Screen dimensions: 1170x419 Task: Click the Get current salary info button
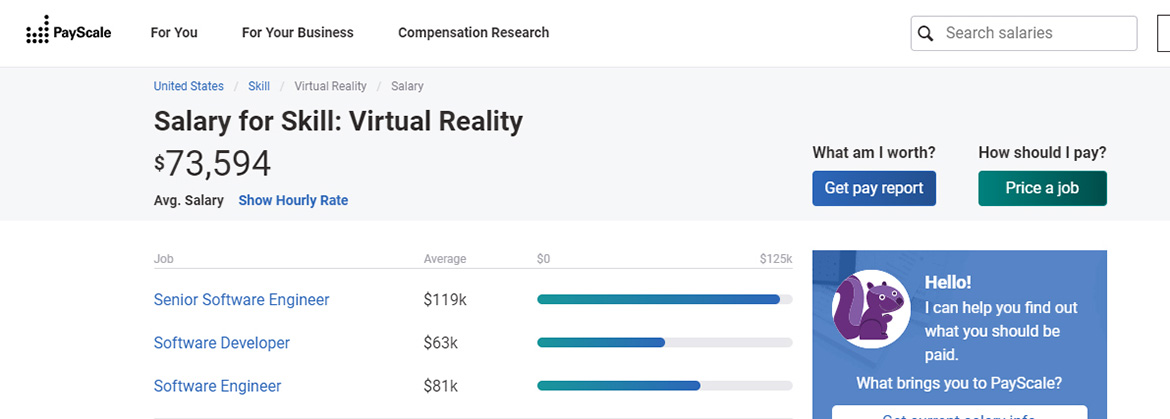pos(959,413)
